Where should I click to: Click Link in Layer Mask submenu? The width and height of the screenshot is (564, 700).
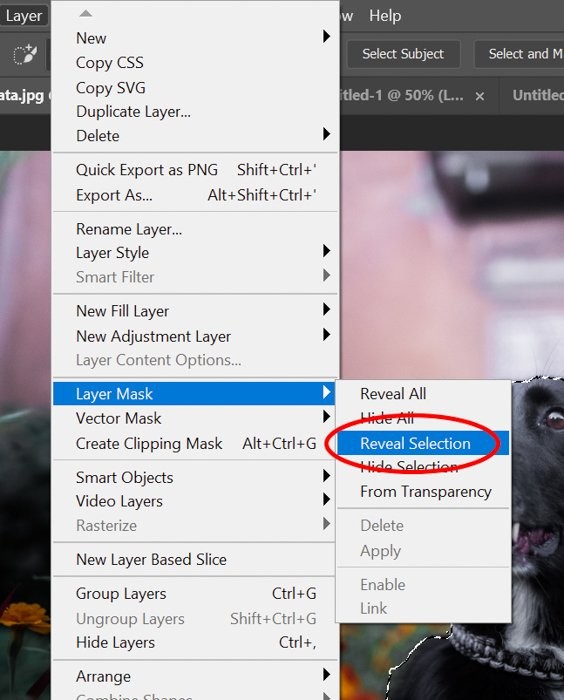423,608
